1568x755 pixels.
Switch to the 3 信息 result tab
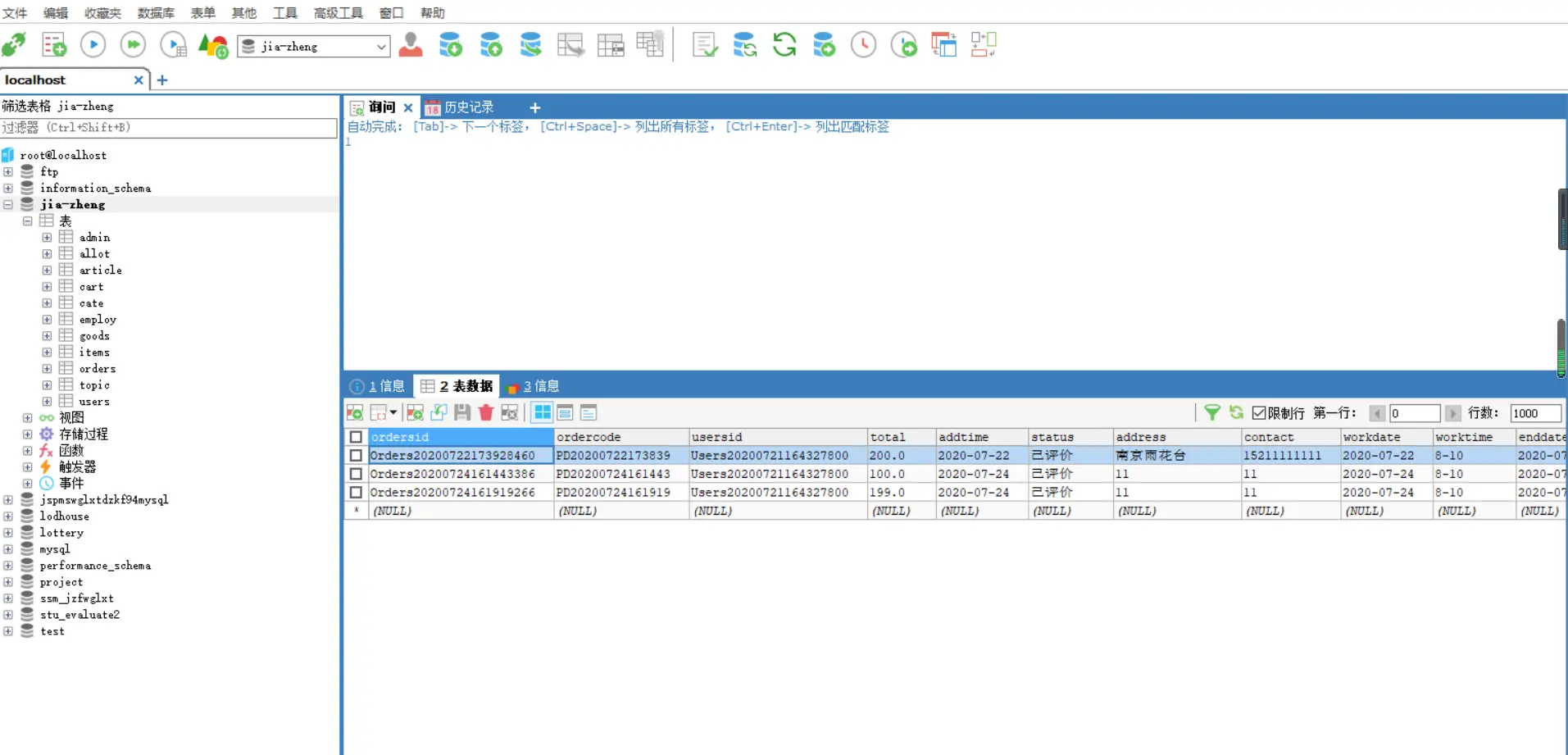533,386
